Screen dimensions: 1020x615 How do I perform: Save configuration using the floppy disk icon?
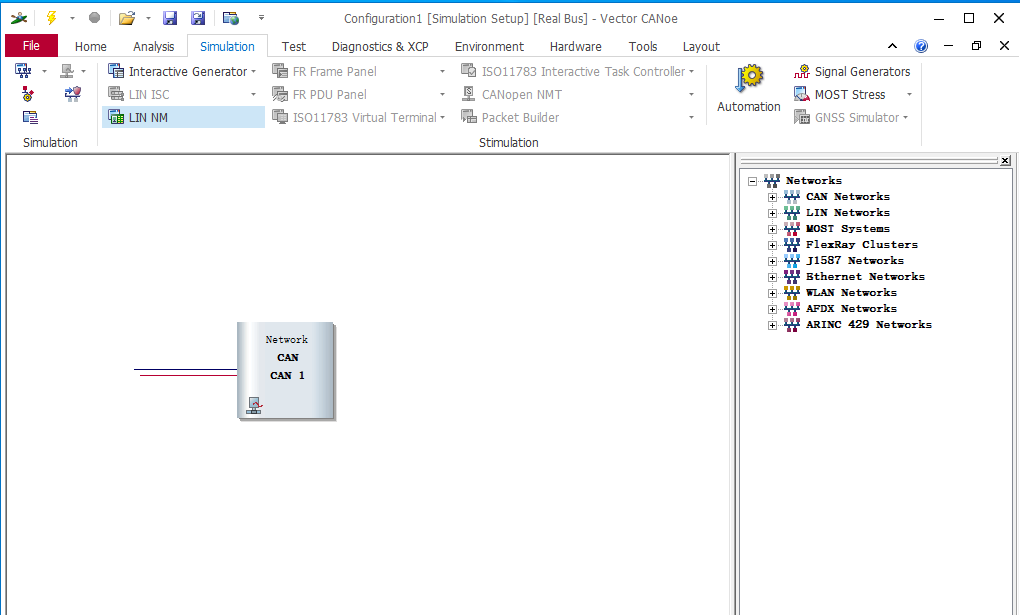[x=170, y=18]
